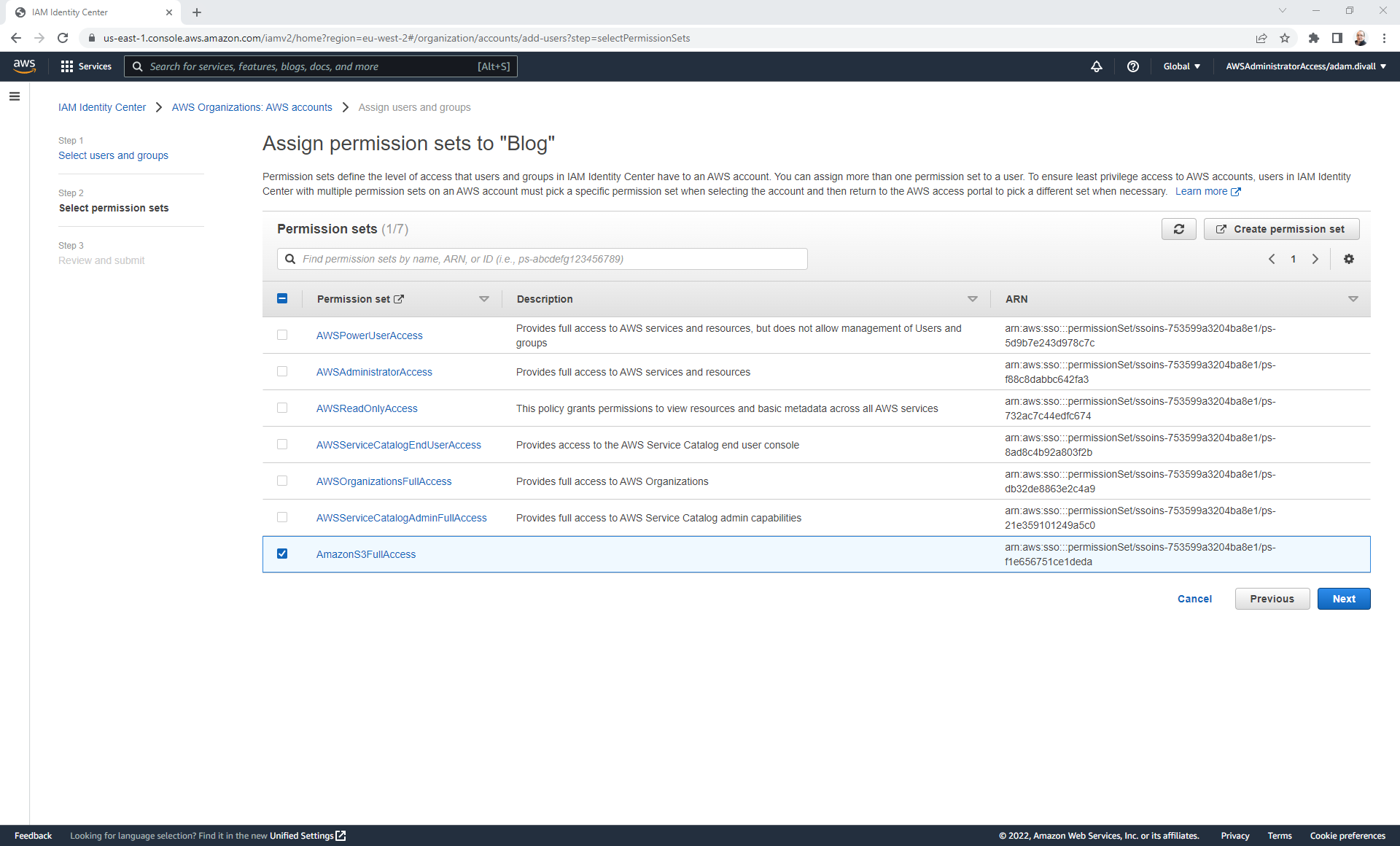Open the AWSOrganizationsFullAccess link
The image size is (1400, 846).
tap(384, 481)
